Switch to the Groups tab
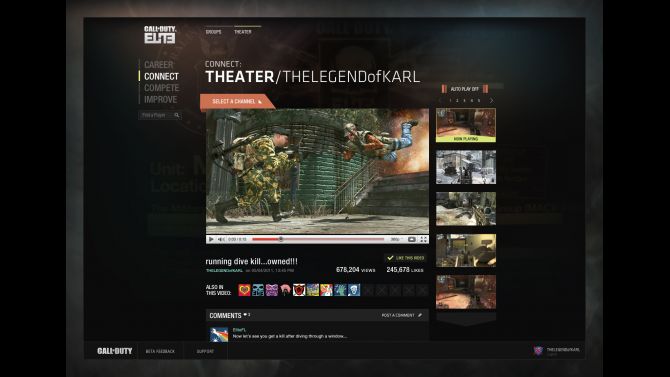The height and width of the screenshot is (377, 670). pos(213,32)
